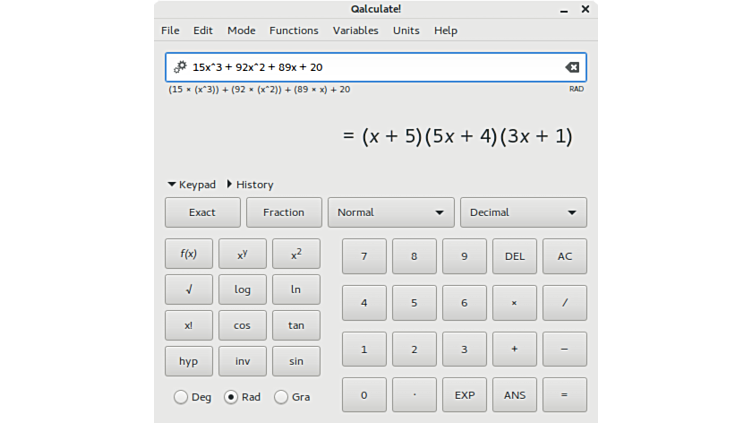Collapse the Keypad section
The width and height of the screenshot is (752, 423).
tap(191, 184)
